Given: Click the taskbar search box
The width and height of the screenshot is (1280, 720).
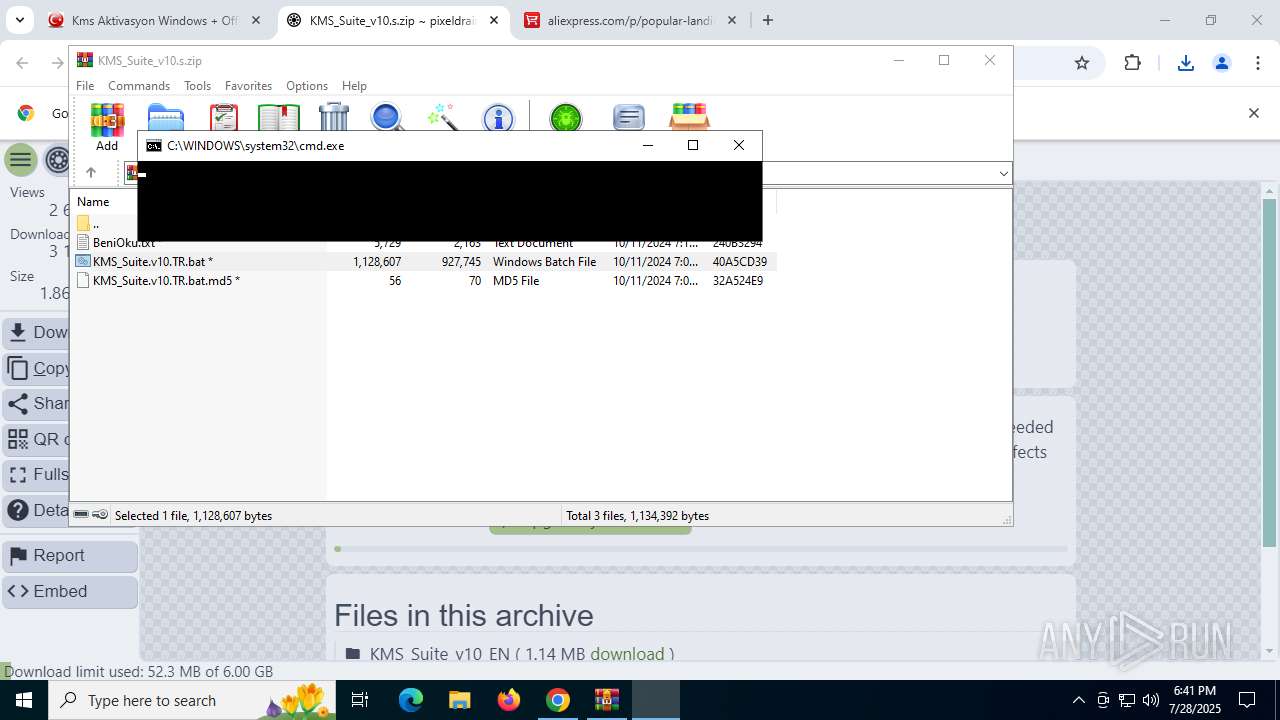Looking at the screenshot, I should pos(193,700).
